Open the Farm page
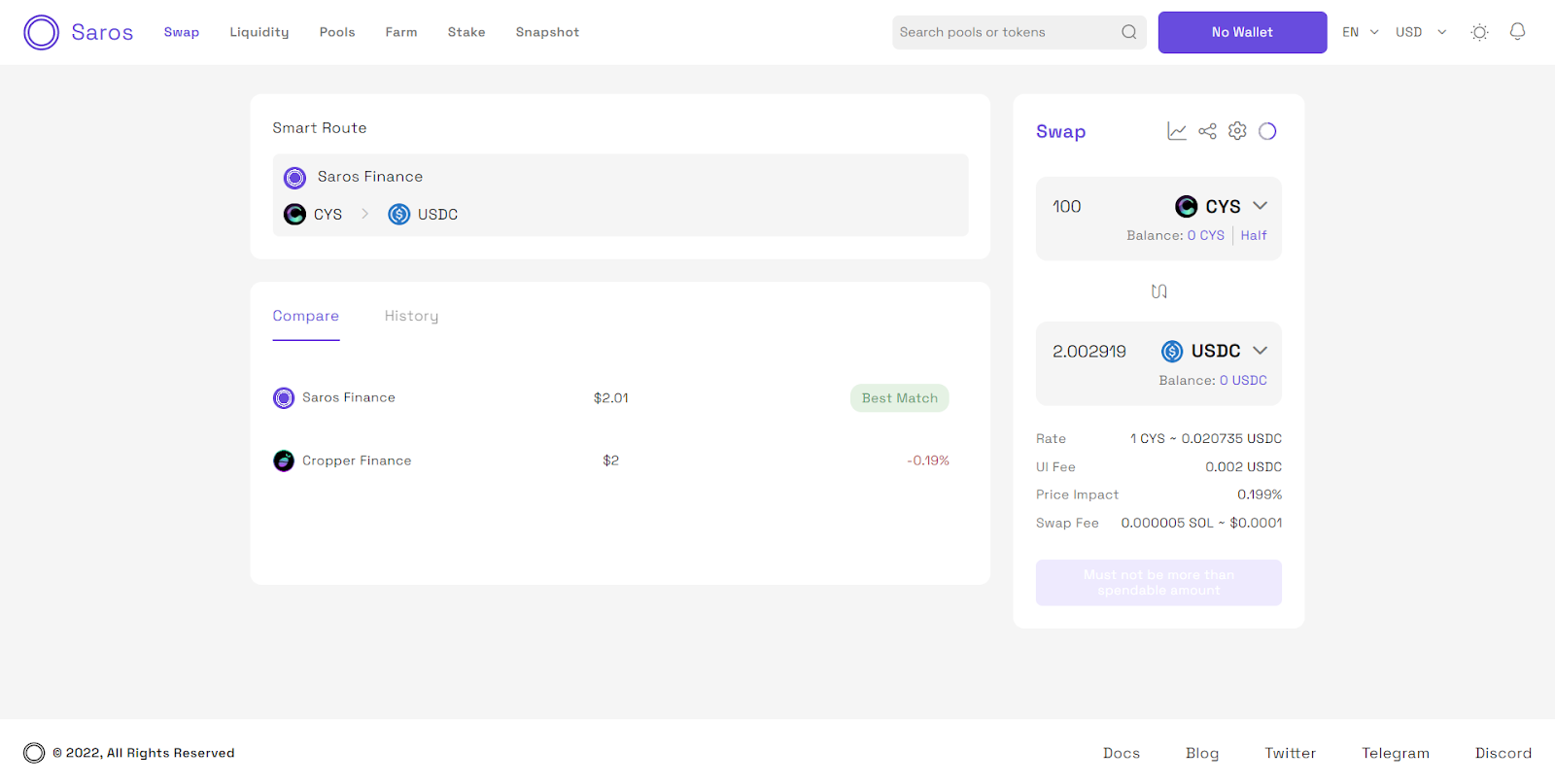 tap(401, 32)
